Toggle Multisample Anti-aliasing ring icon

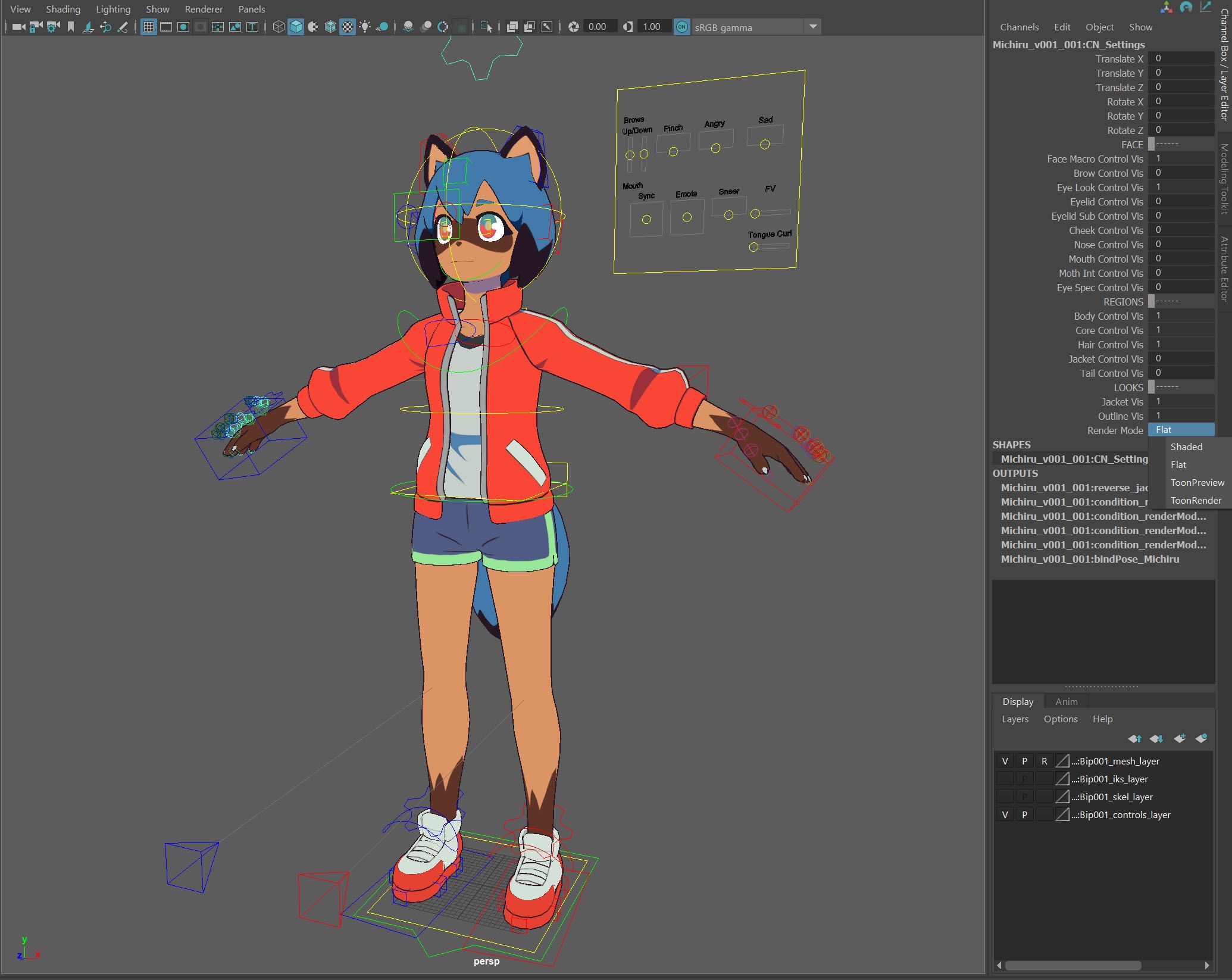tap(443, 27)
